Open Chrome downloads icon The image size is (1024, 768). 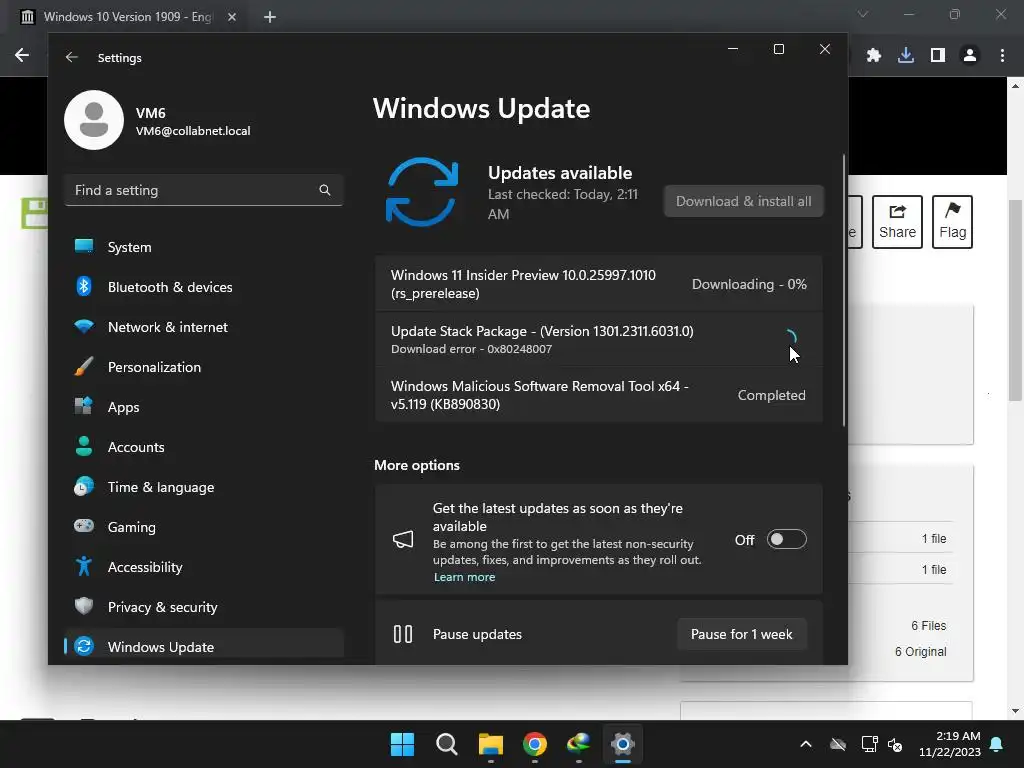(x=906, y=56)
